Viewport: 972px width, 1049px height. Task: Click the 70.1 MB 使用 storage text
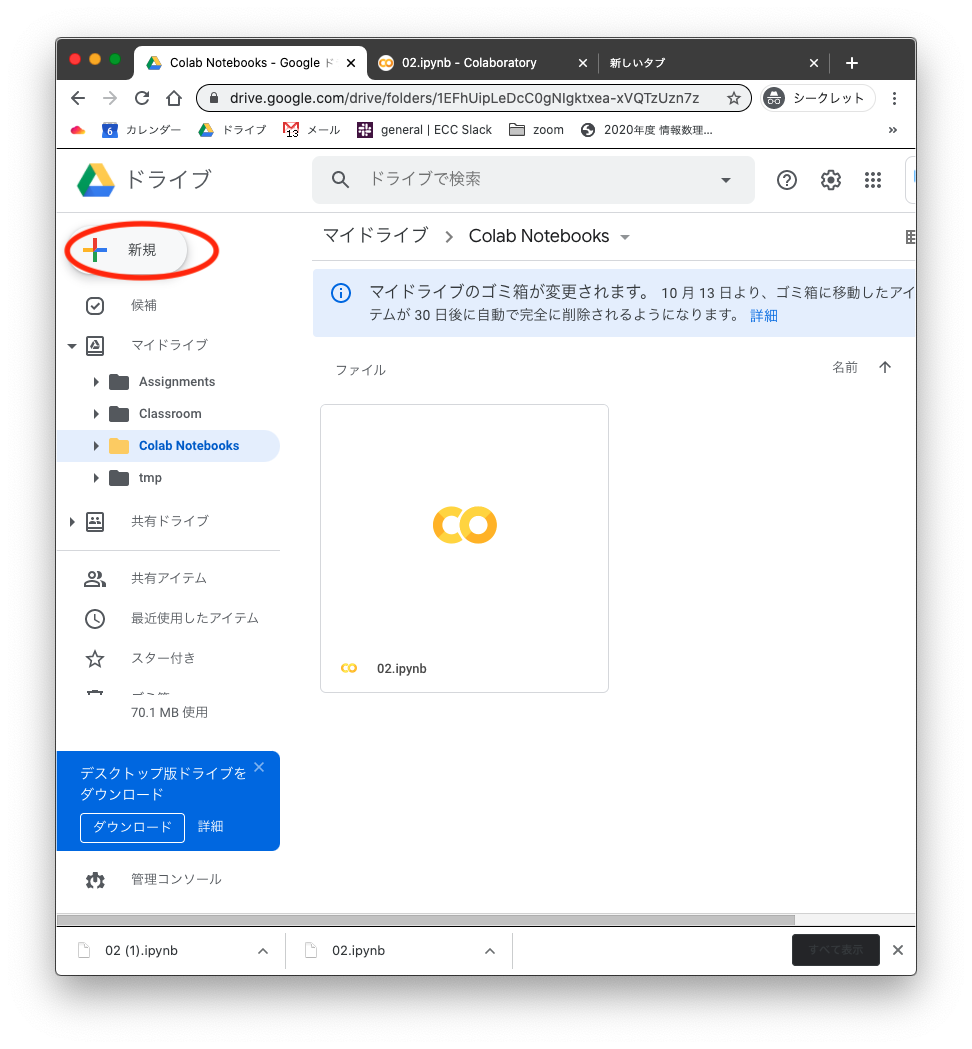[169, 713]
